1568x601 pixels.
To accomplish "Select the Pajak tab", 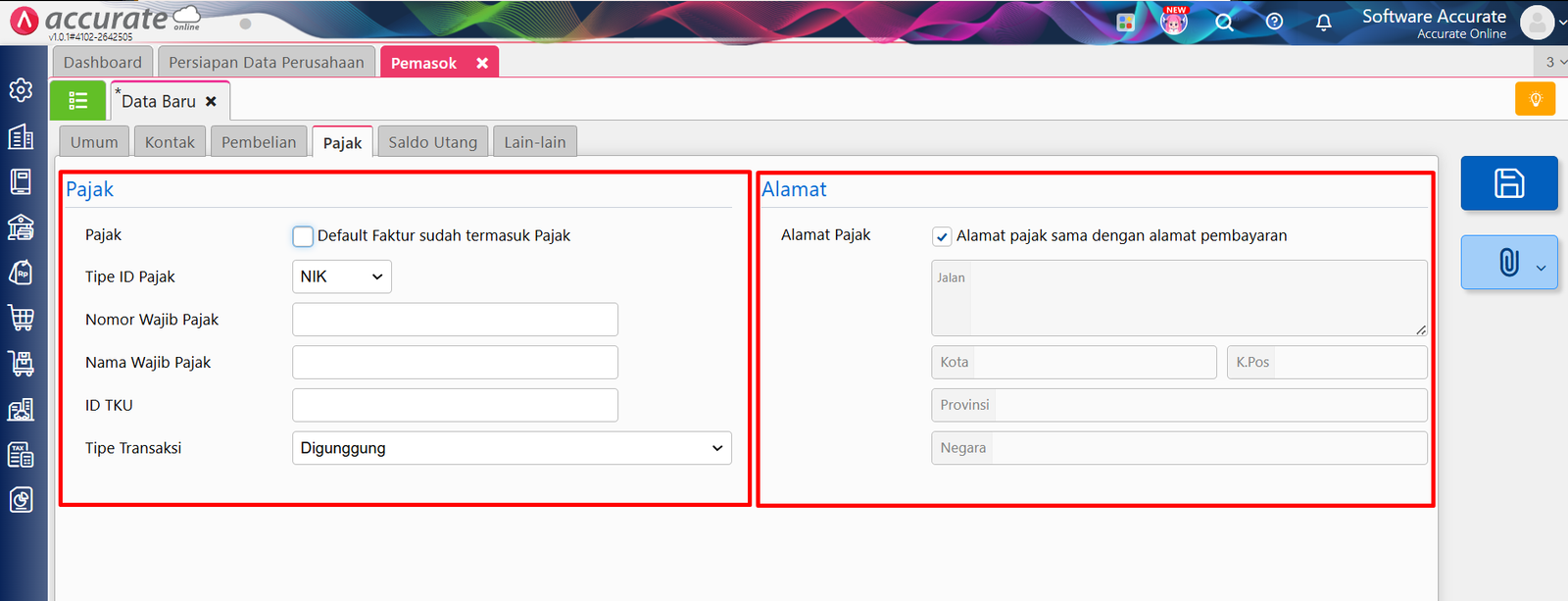I will [343, 142].
